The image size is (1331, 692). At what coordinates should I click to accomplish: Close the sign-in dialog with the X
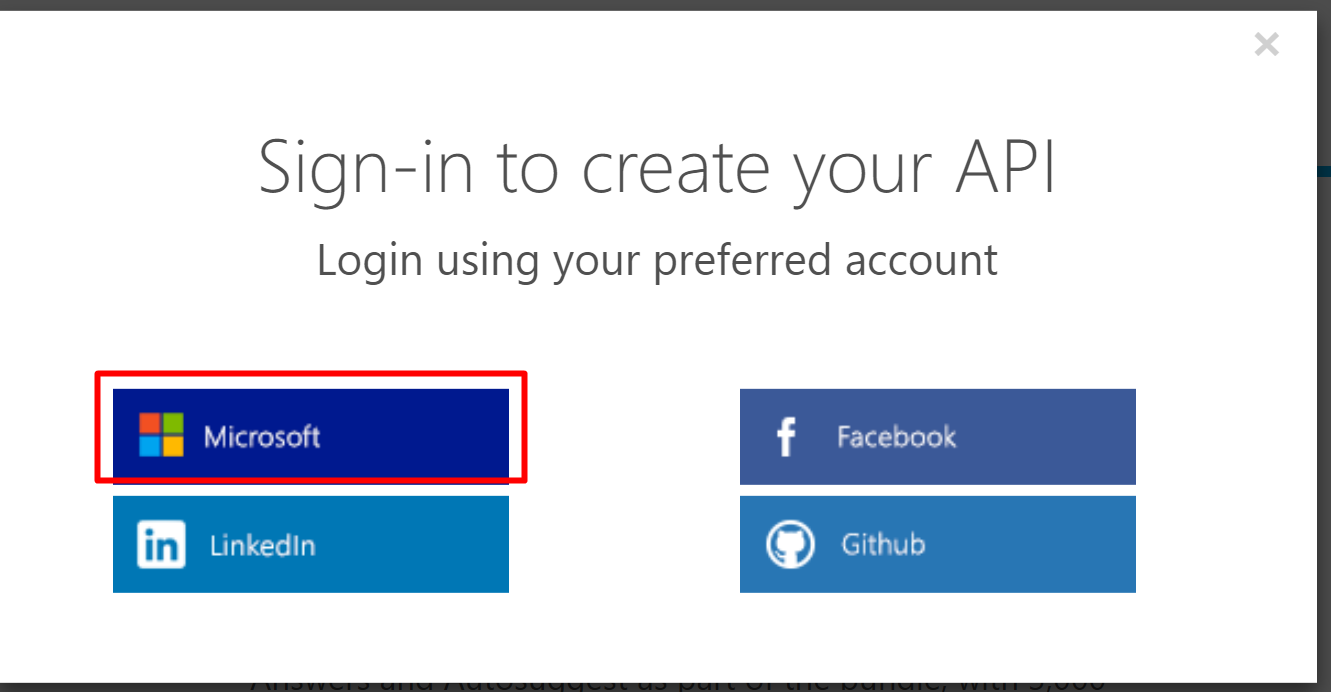(1266, 44)
